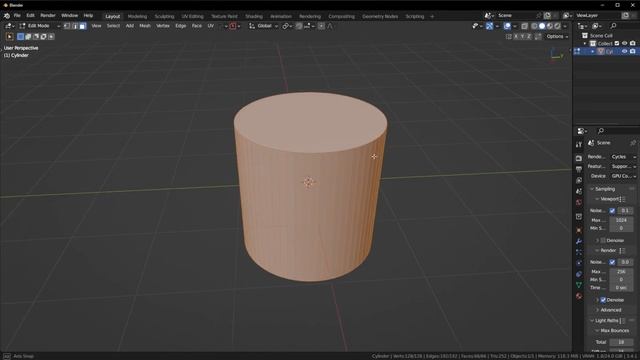This screenshot has height=360, width=640.
Task: Toggle X axis mirror button
Action: 516,37
